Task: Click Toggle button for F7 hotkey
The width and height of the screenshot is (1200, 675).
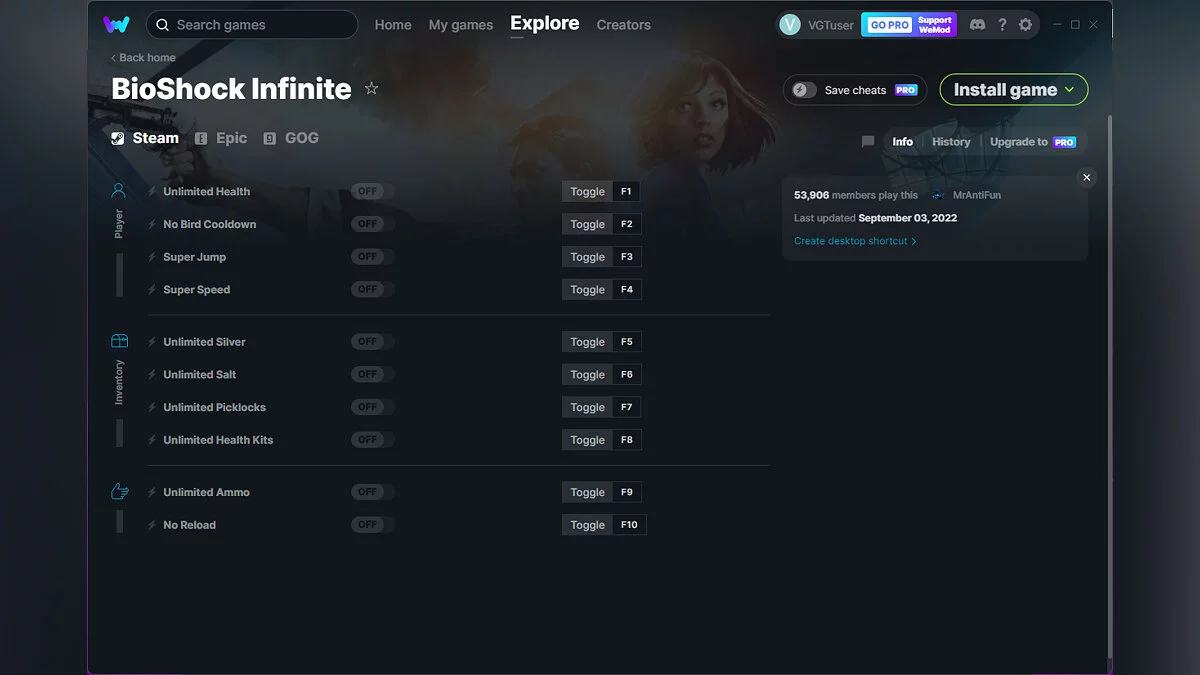Action: coord(587,407)
